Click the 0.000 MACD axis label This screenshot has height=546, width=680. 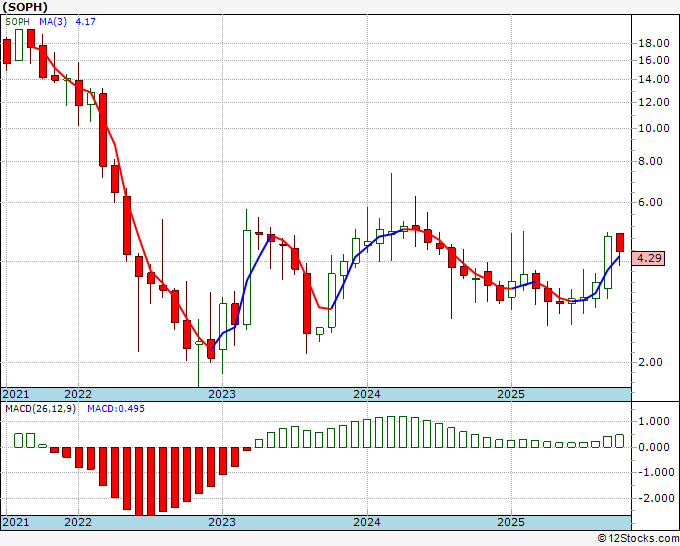pos(654,447)
